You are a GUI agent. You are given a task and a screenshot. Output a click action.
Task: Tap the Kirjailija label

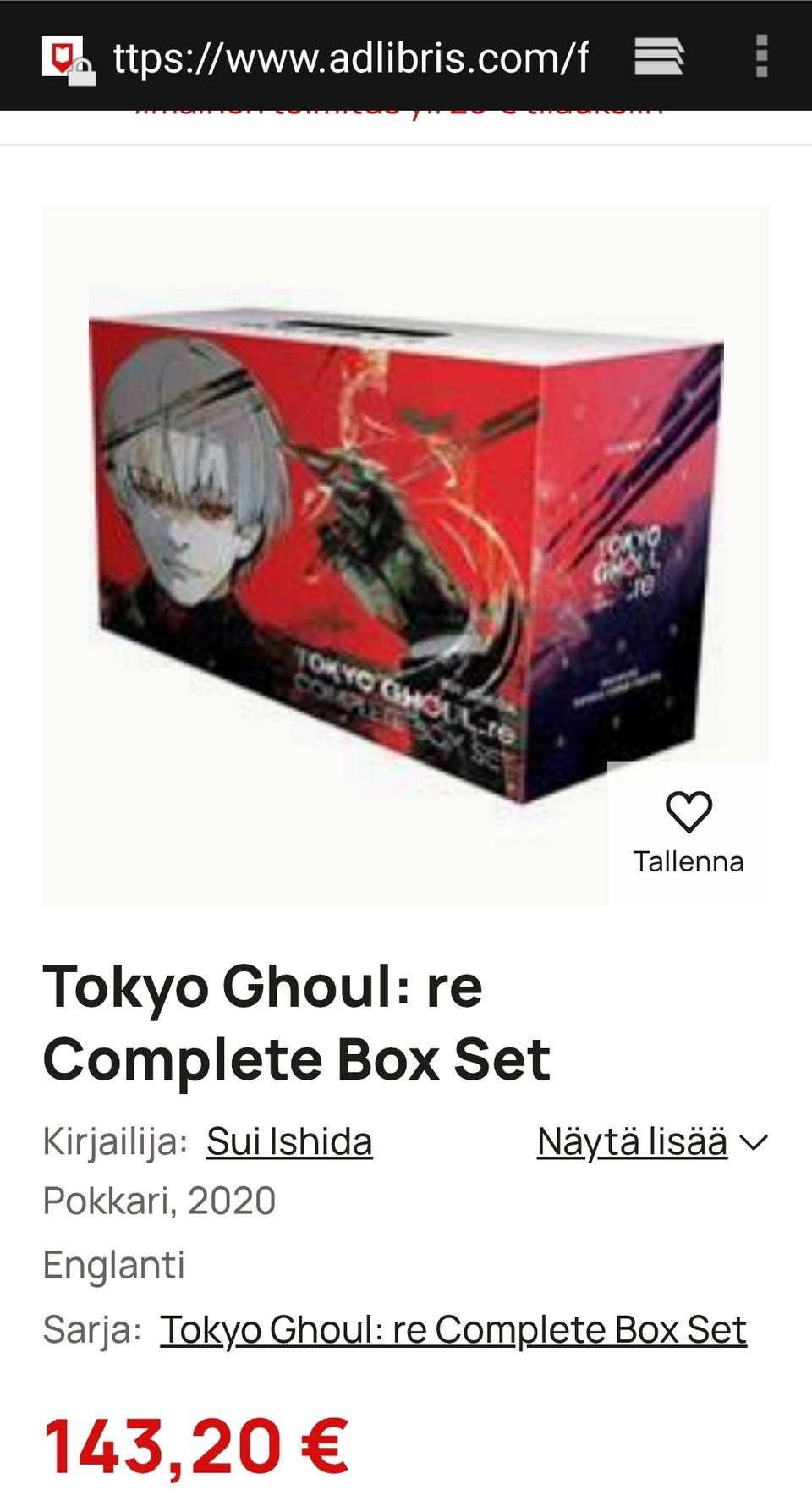tap(115, 1141)
